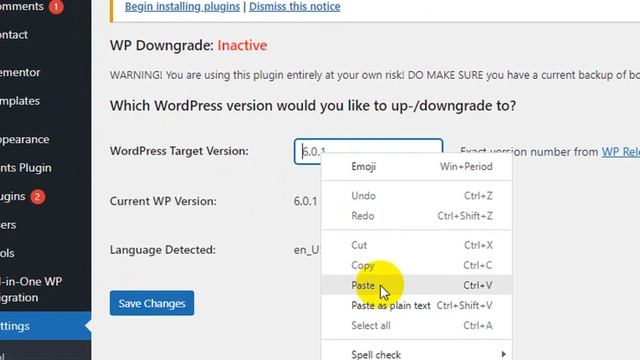Select Paste as plain text
640x360 pixels.
pos(416,305)
